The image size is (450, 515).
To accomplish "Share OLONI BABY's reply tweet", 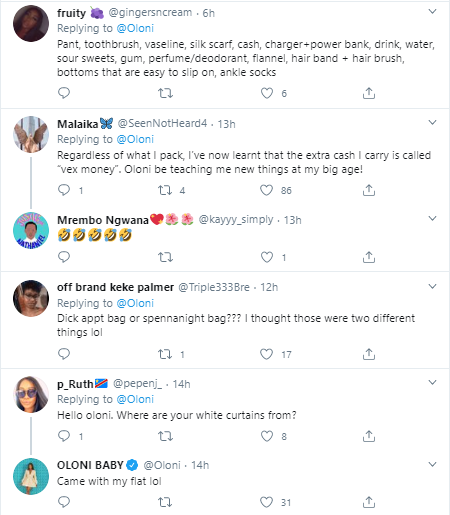I will (369, 502).
